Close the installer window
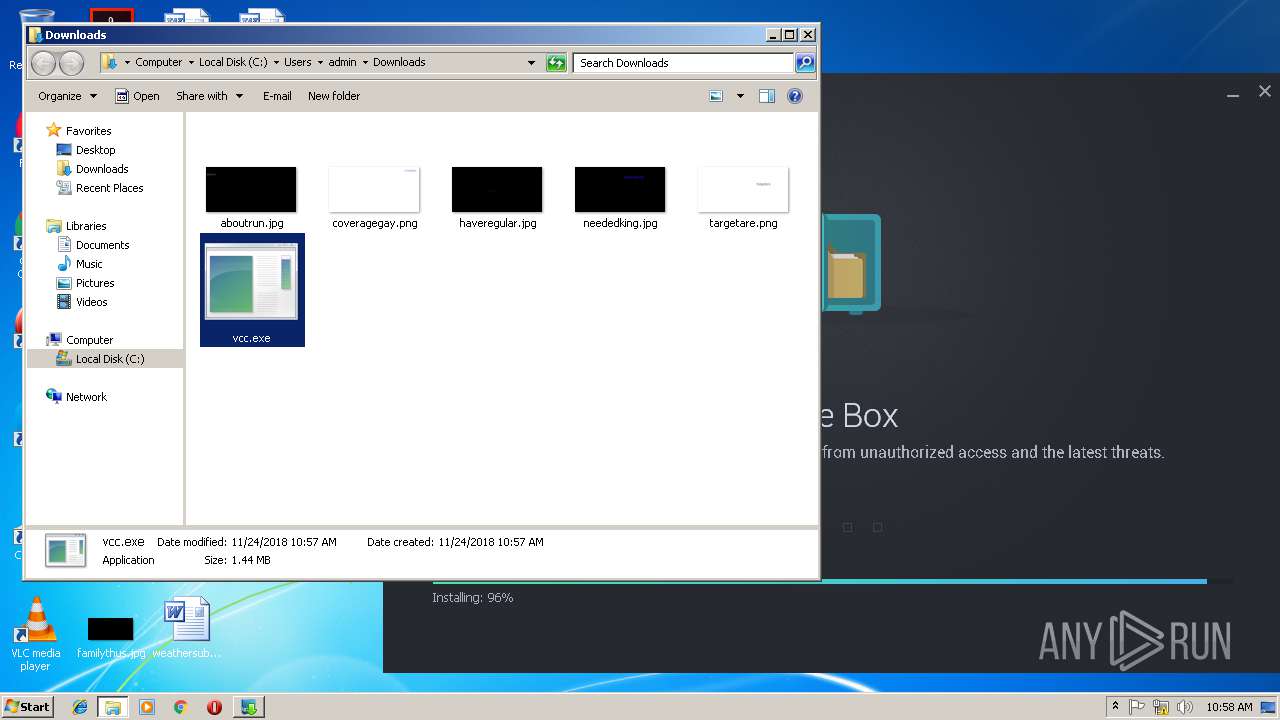Image resolution: width=1280 pixels, height=720 pixels. pyautogui.click(x=1265, y=92)
